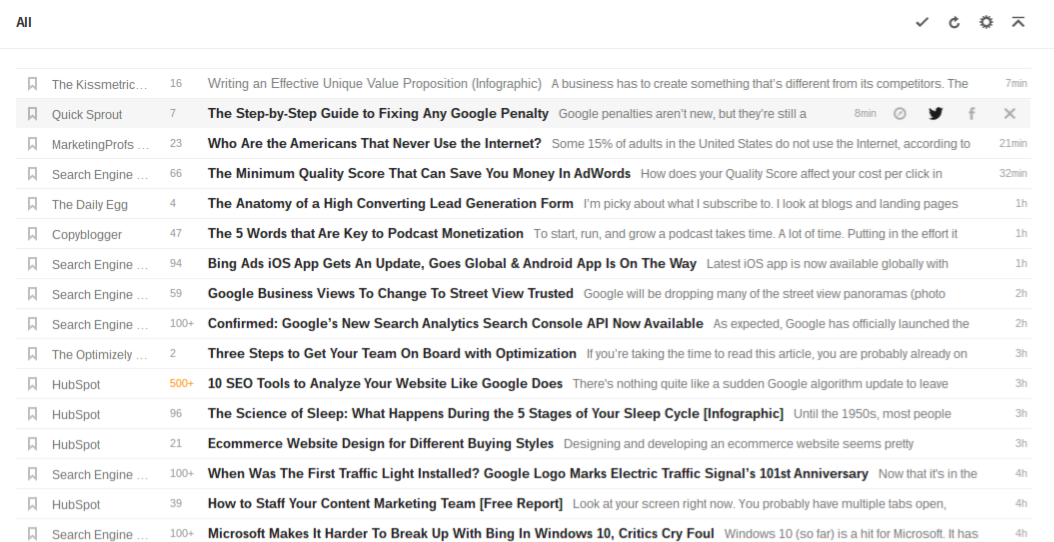1054x542 pixels.
Task: Open Who Are the Americans article
Action: [x=374, y=144]
